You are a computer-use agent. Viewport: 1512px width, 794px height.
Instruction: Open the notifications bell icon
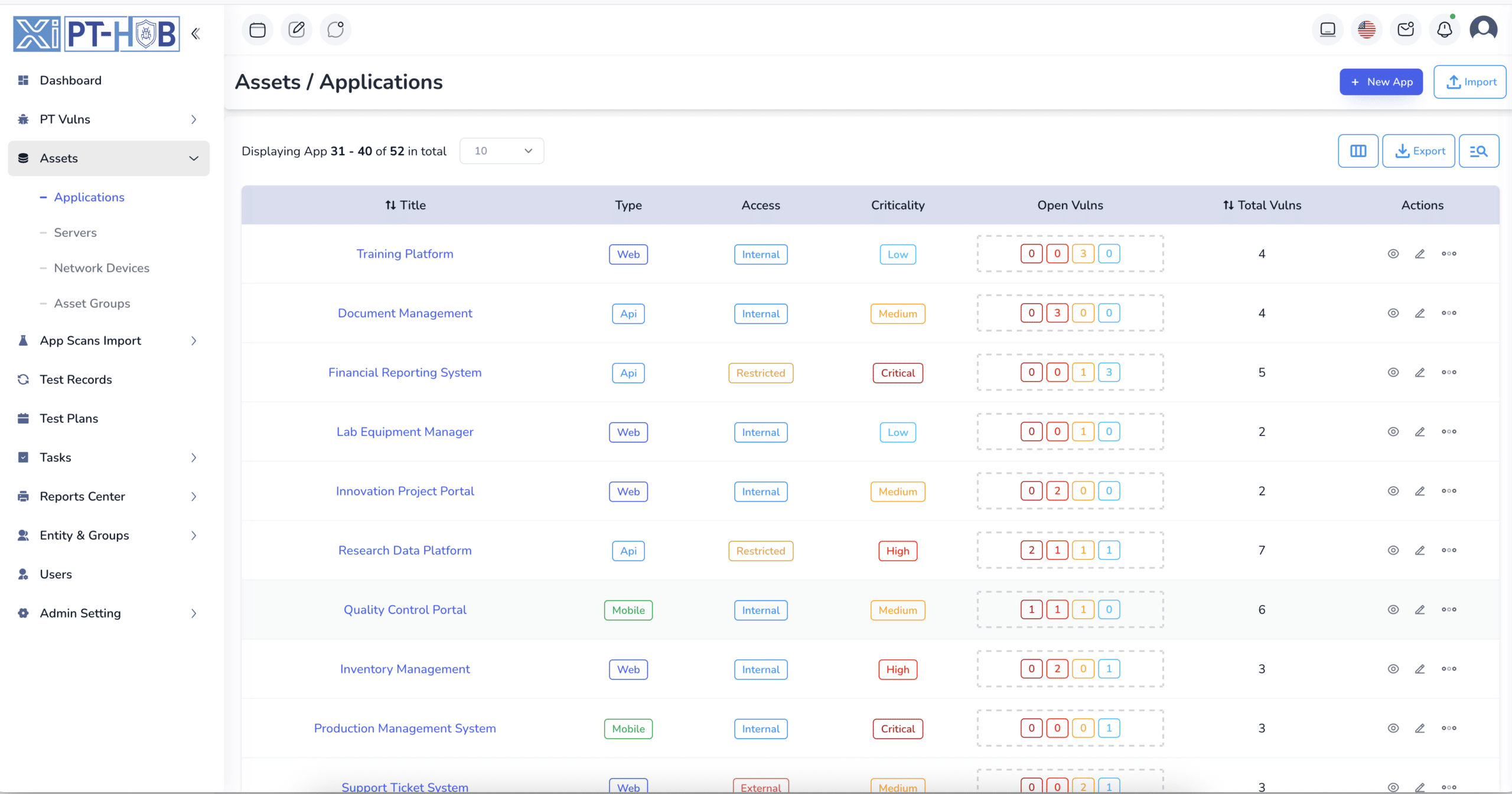[1445, 30]
